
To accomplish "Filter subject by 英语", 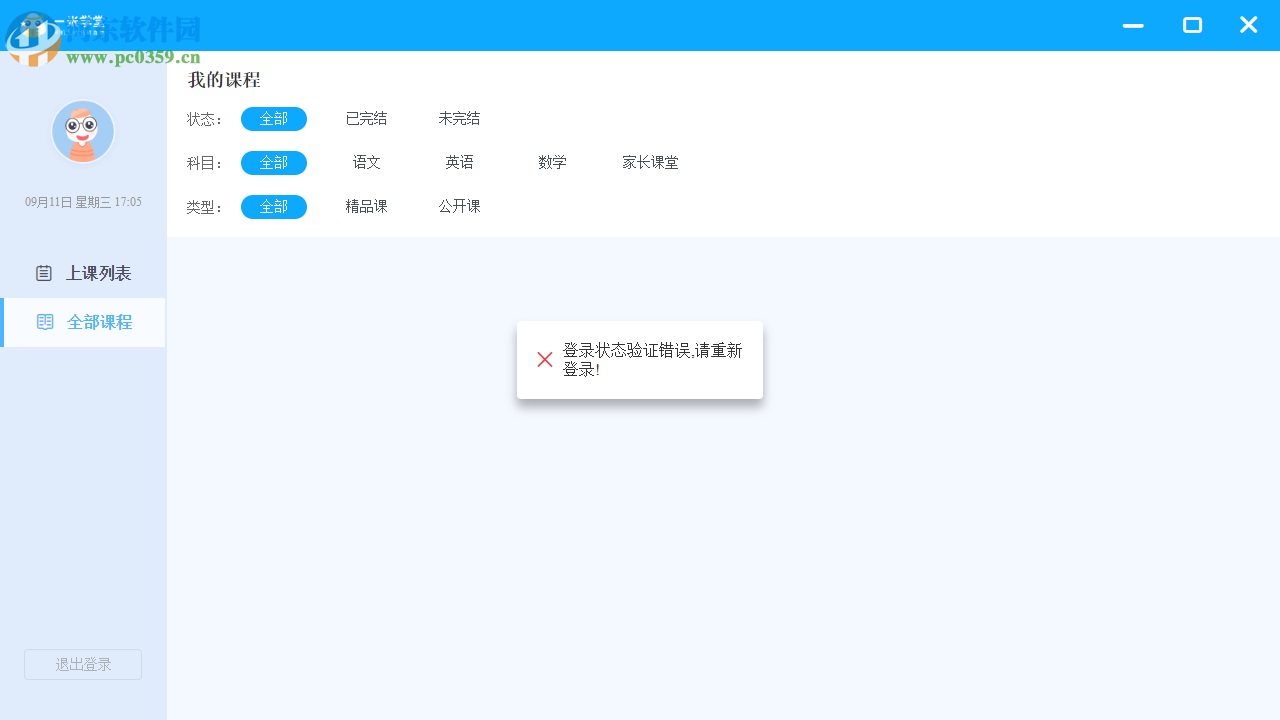I will [x=459, y=163].
